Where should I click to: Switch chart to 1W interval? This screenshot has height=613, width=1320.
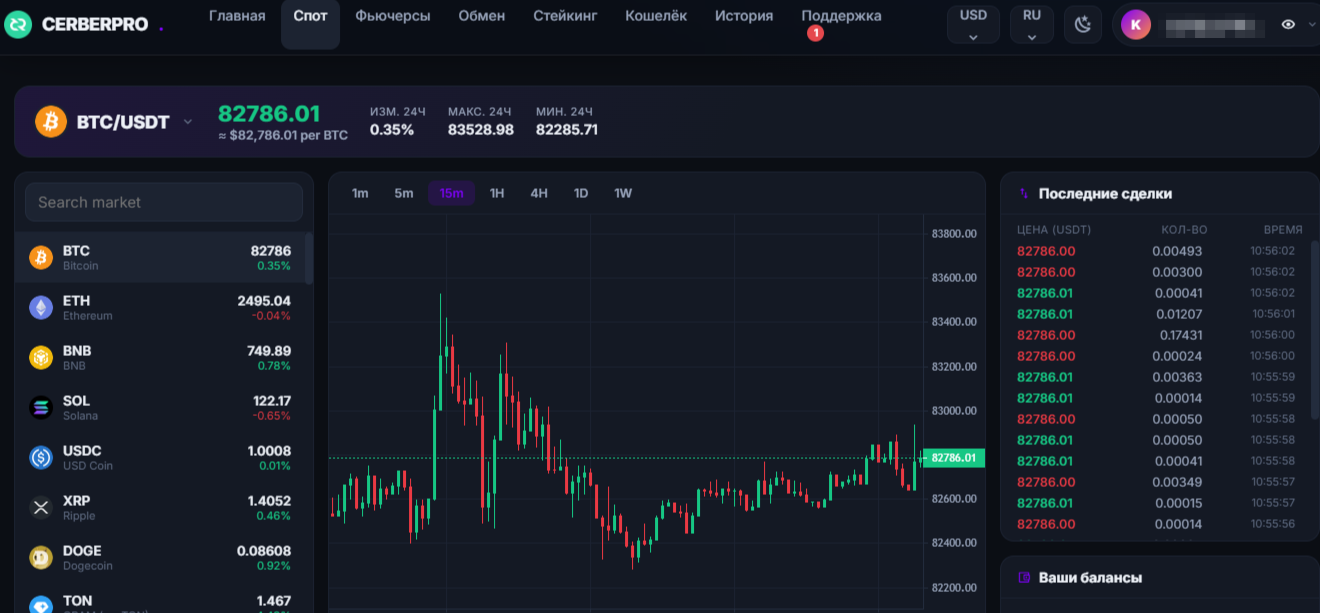623,193
